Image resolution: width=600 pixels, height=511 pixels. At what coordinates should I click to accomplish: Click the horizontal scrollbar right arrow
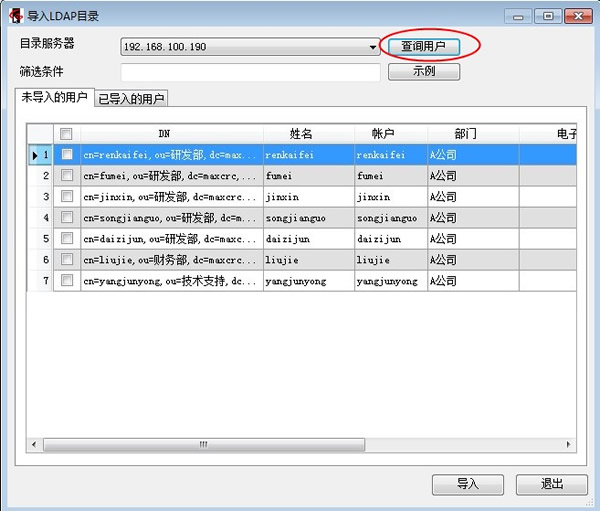point(570,444)
